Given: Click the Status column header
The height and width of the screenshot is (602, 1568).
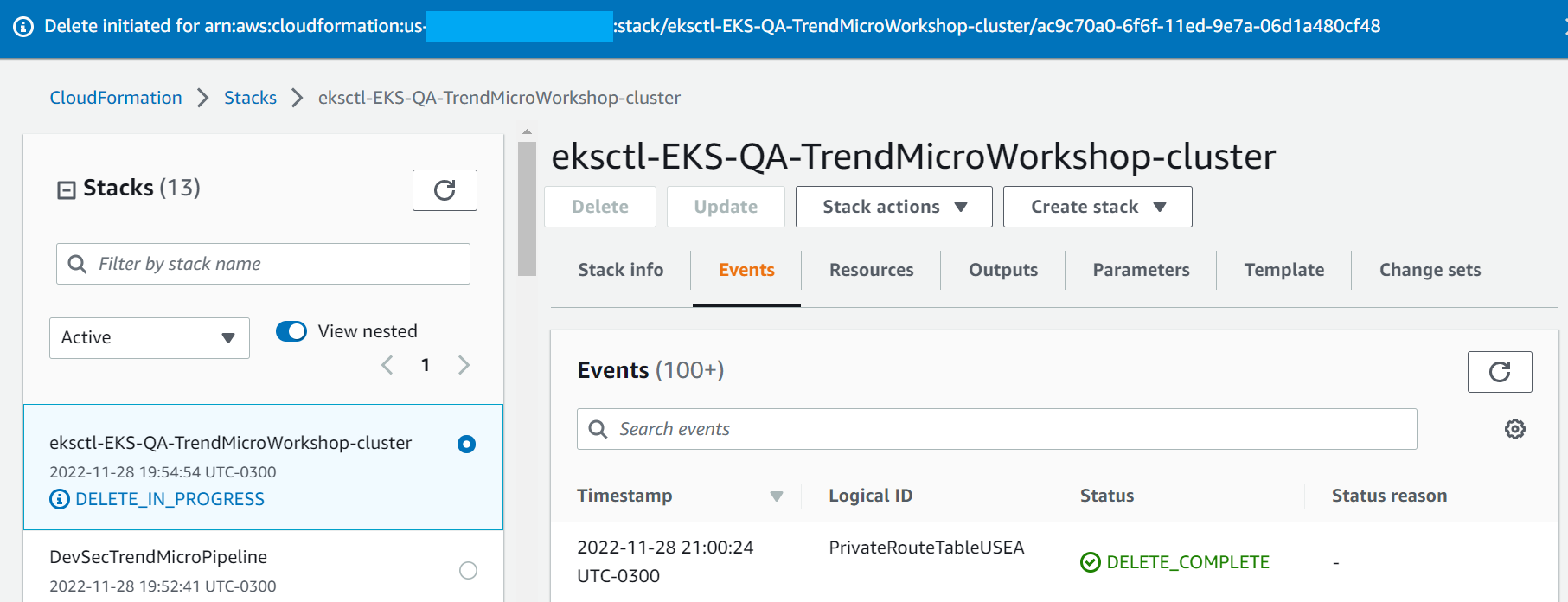Looking at the screenshot, I should point(1107,496).
